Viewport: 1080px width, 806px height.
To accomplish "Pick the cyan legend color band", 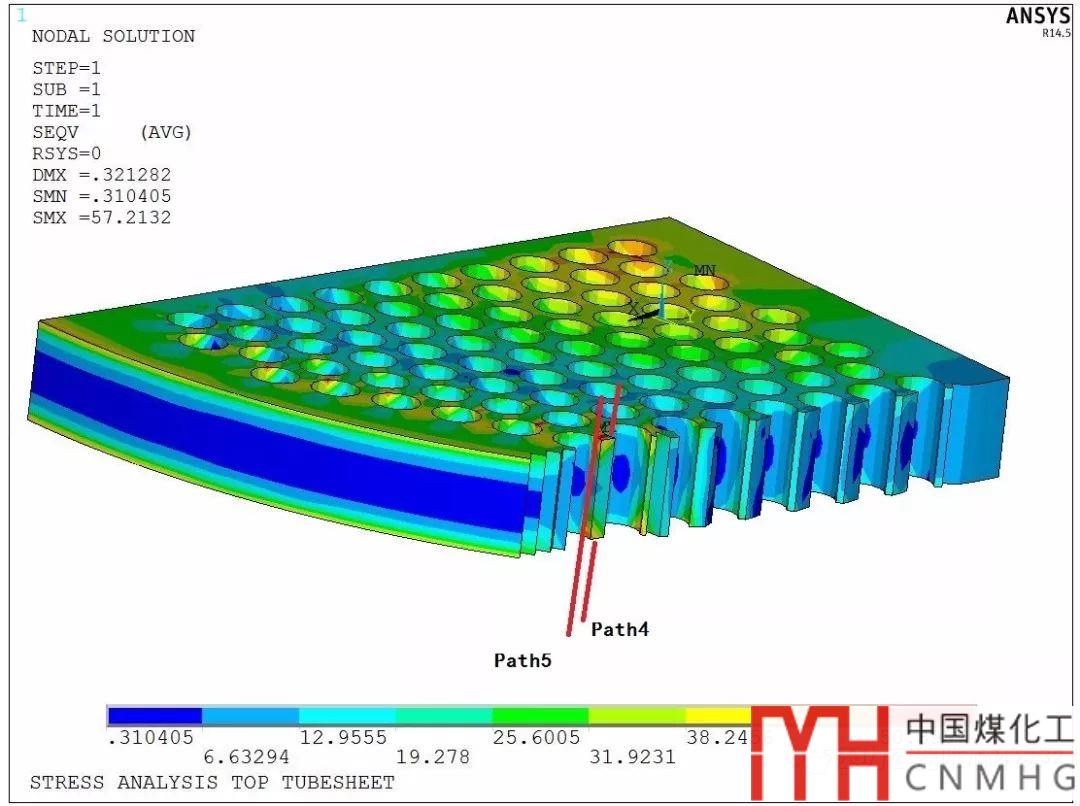I will [348, 716].
